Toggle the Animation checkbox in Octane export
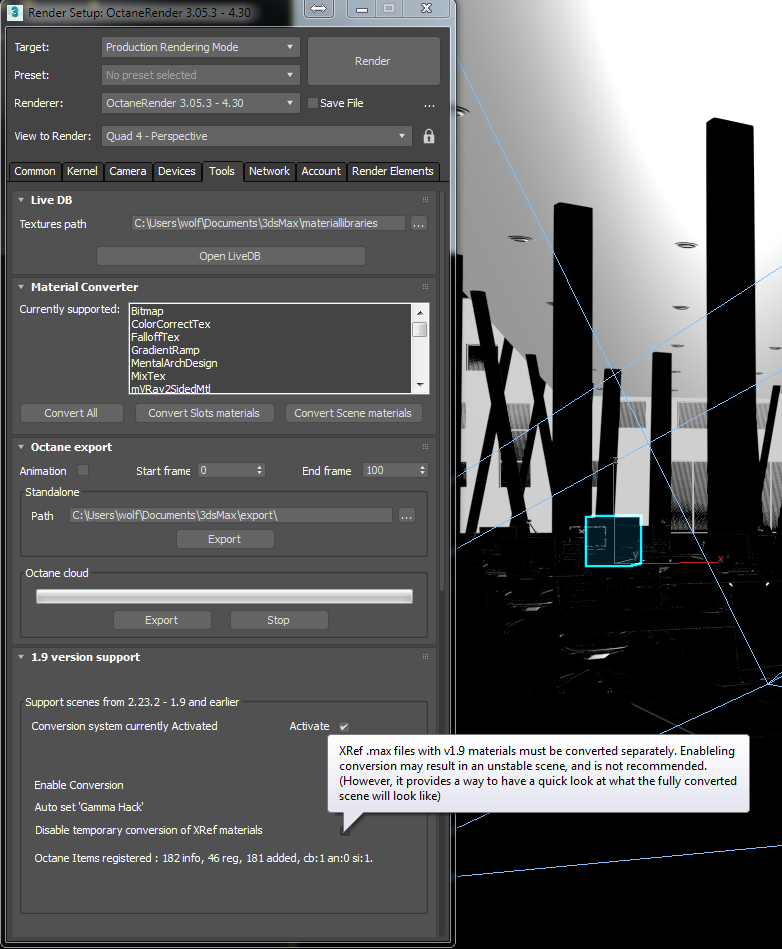 click(83, 470)
